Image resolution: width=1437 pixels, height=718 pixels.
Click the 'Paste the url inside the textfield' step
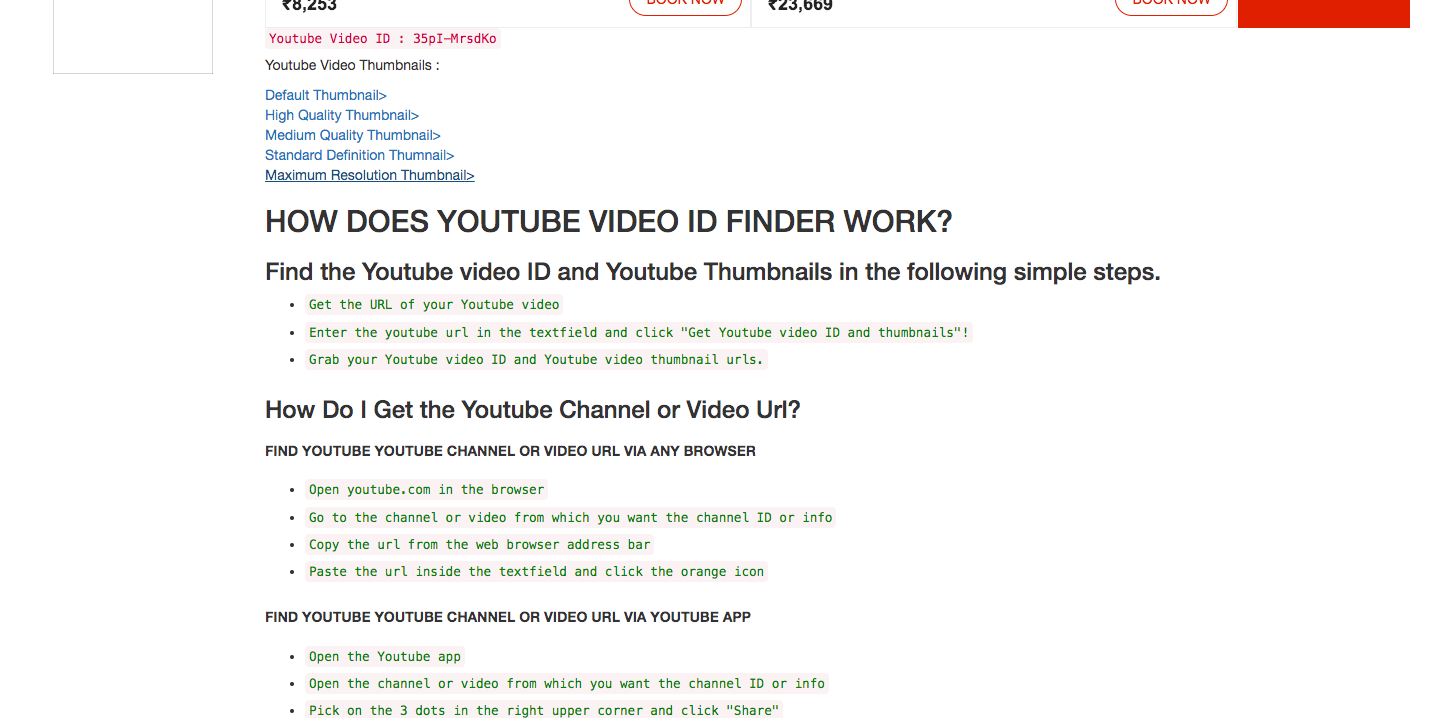(537, 572)
